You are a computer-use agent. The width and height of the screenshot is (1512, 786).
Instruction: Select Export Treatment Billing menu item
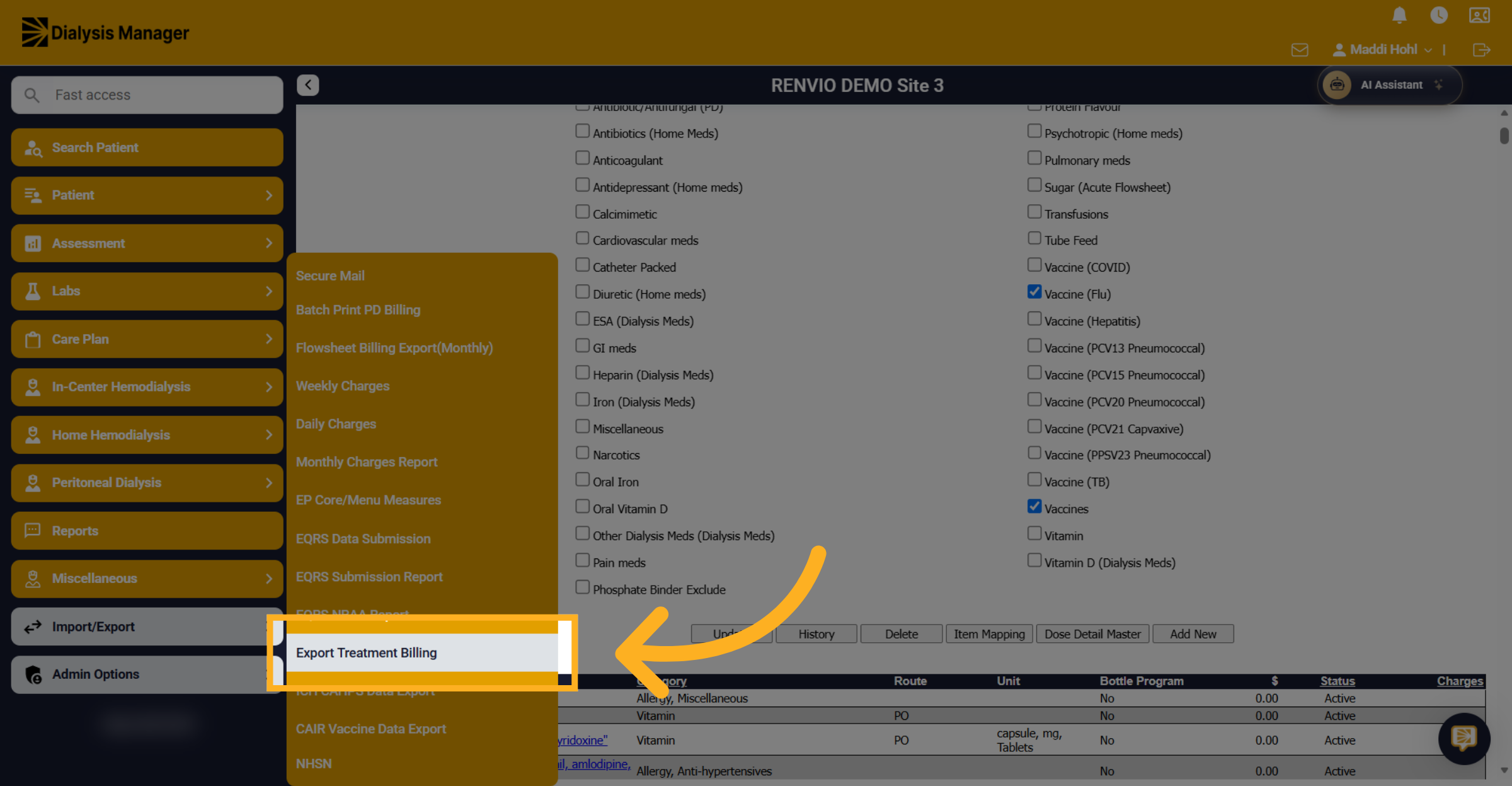422,652
